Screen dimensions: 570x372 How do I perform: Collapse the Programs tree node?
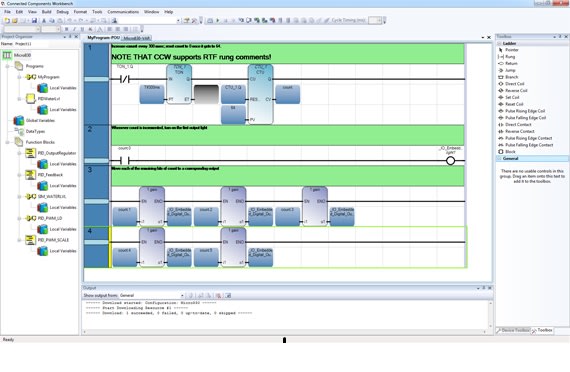point(7,66)
